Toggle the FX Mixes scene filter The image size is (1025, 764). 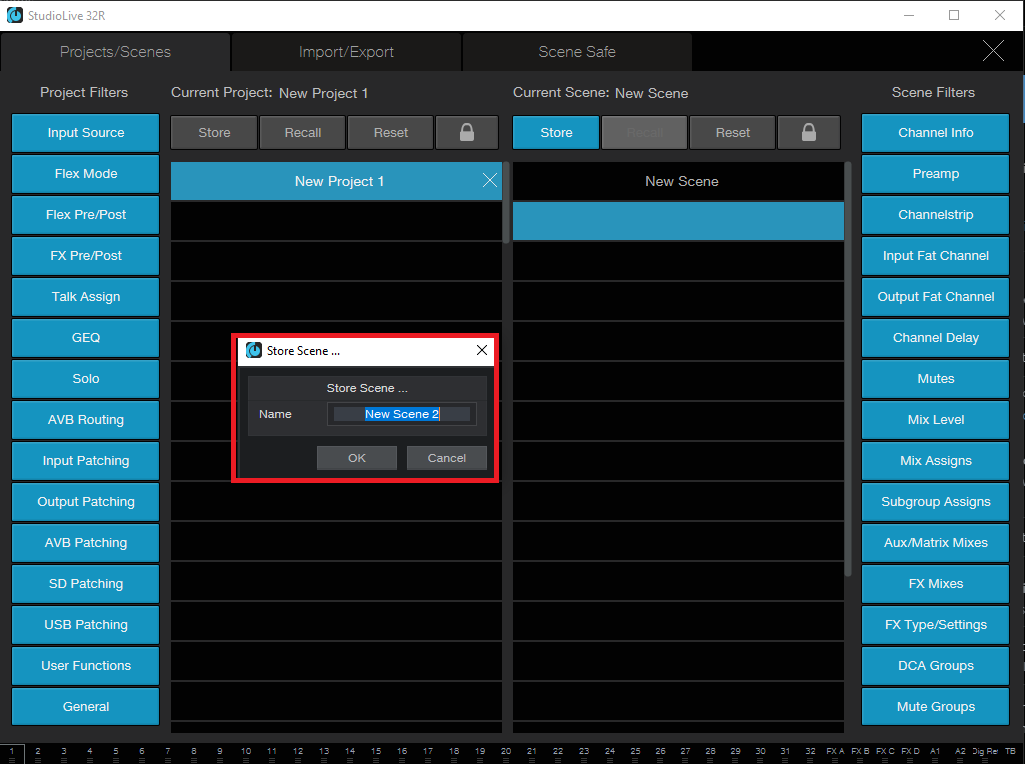coord(935,584)
